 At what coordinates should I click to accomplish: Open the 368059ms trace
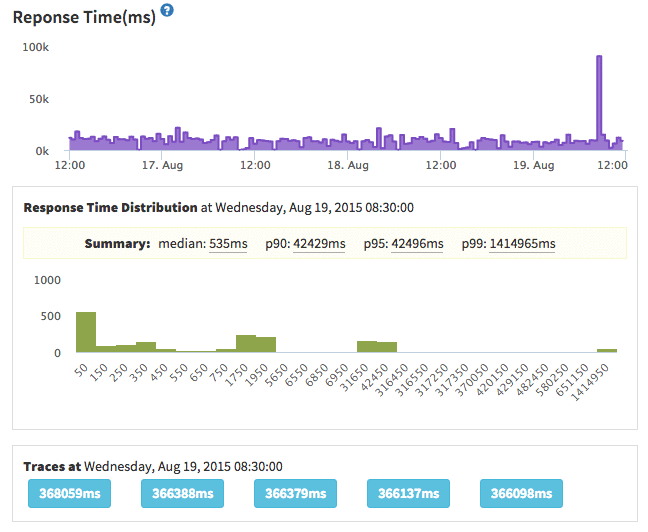point(68,494)
